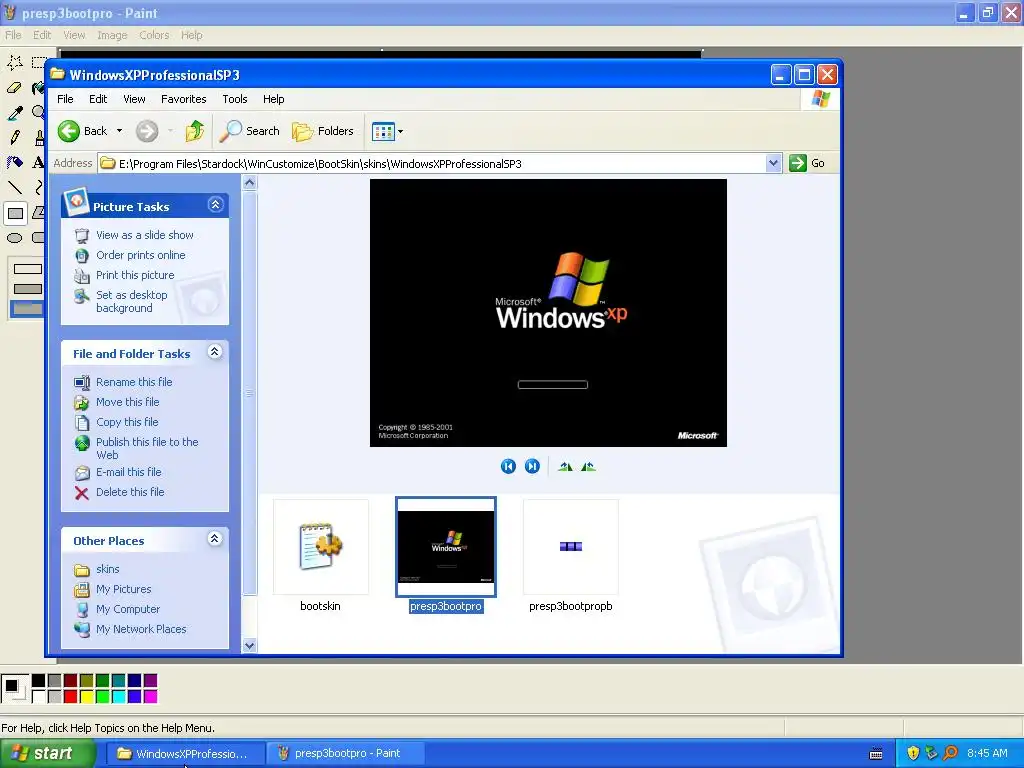The height and width of the screenshot is (768, 1024).
Task: Collapse the Other Places panel
Action: point(214,539)
